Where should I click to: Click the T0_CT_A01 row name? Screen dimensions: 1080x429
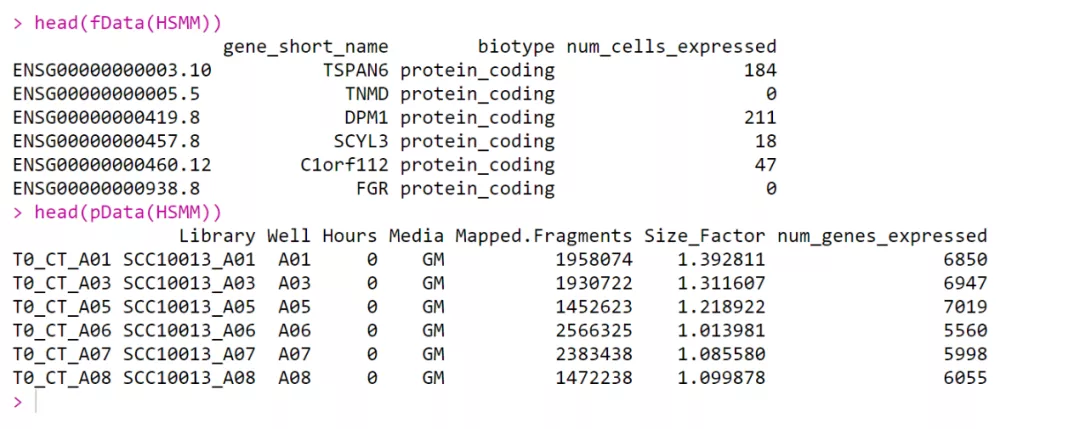[62, 260]
